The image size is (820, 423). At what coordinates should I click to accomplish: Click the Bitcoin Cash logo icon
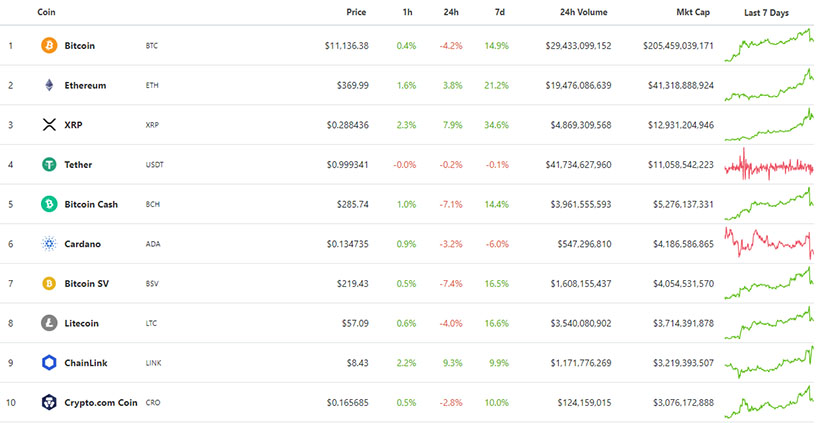click(x=48, y=204)
